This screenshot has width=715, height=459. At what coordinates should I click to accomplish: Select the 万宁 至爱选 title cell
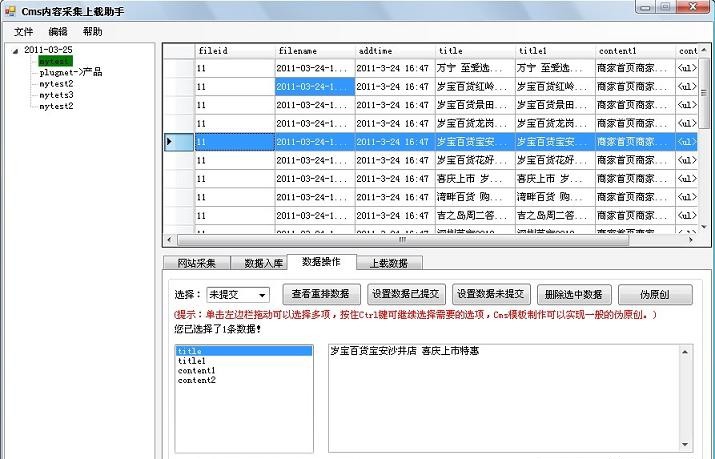476,68
